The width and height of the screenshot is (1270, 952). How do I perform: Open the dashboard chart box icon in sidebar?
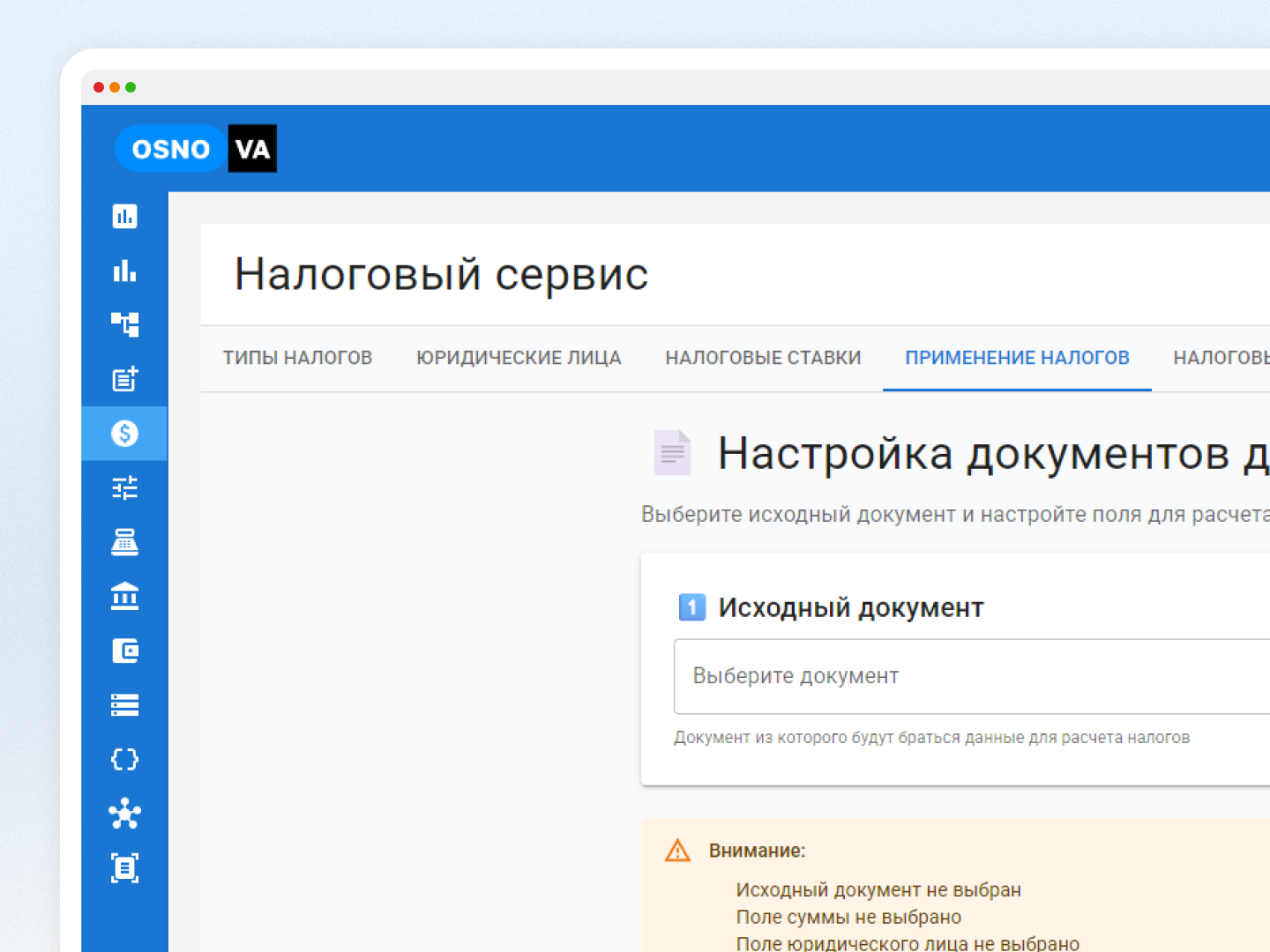124,216
